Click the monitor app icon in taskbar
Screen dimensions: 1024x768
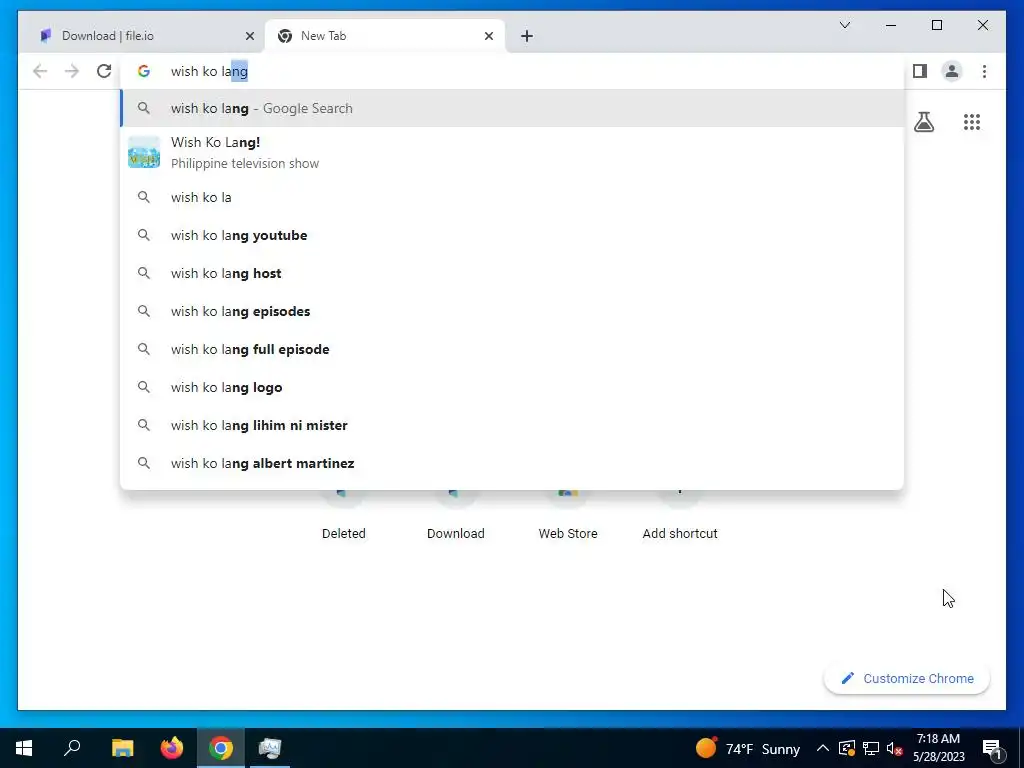pyautogui.click(x=270, y=748)
